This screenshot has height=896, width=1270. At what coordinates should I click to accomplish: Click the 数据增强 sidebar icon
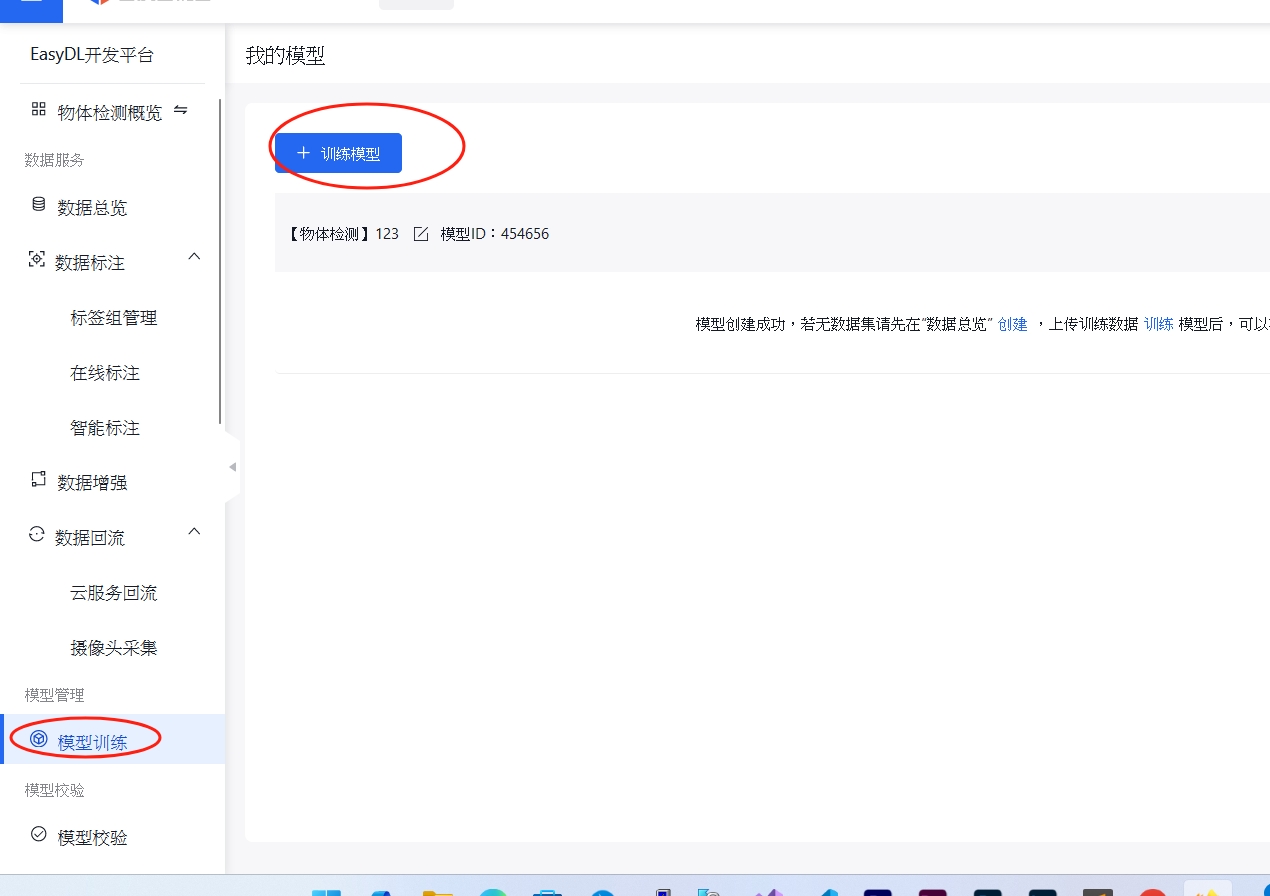coord(39,479)
